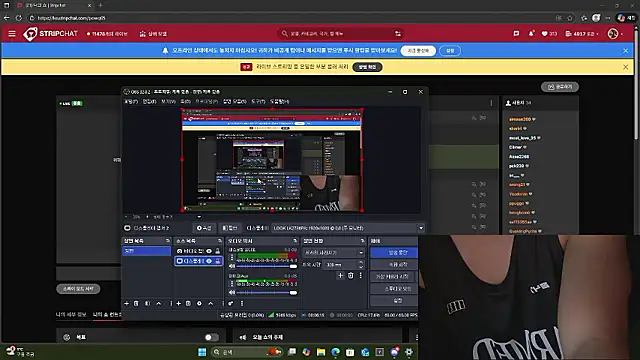Viewport: 640px width, 360px height.
Task: Click the Studio Mode button
Action: tap(394, 288)
